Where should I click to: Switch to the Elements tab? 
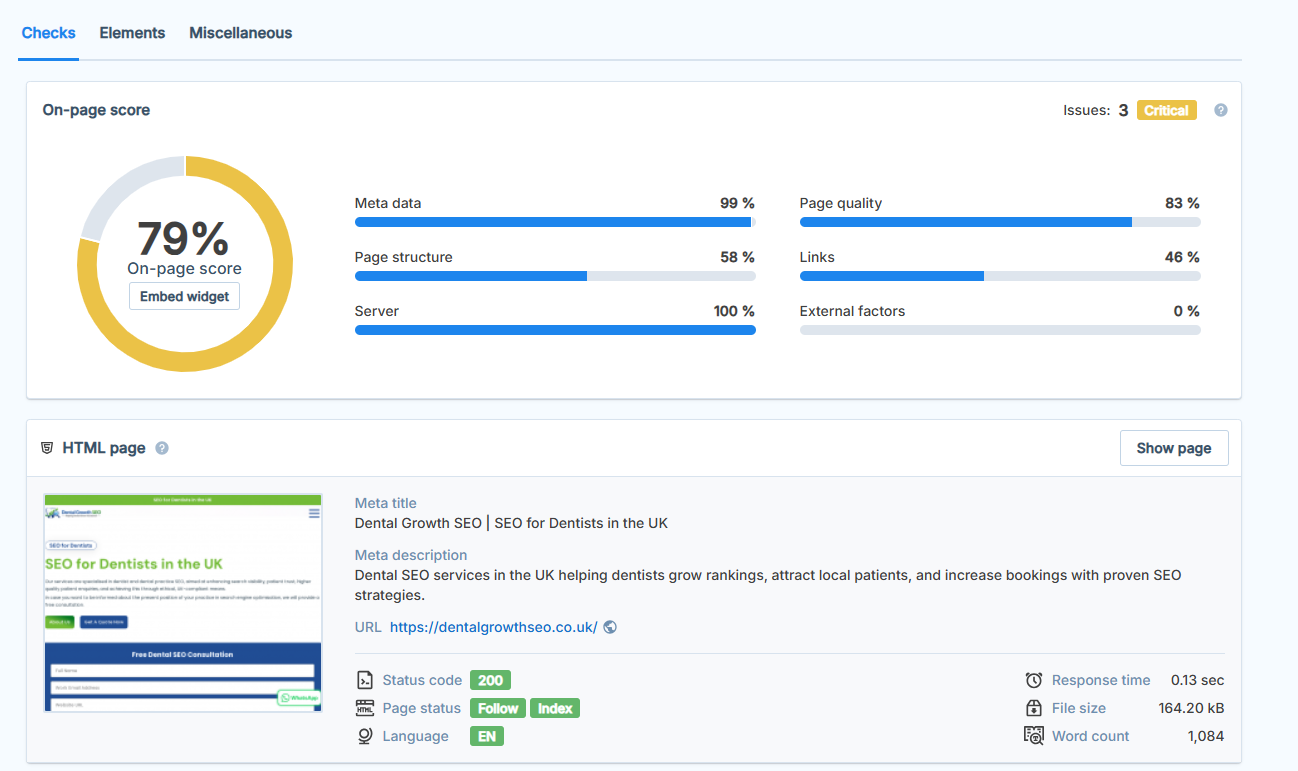coord(132,33)
